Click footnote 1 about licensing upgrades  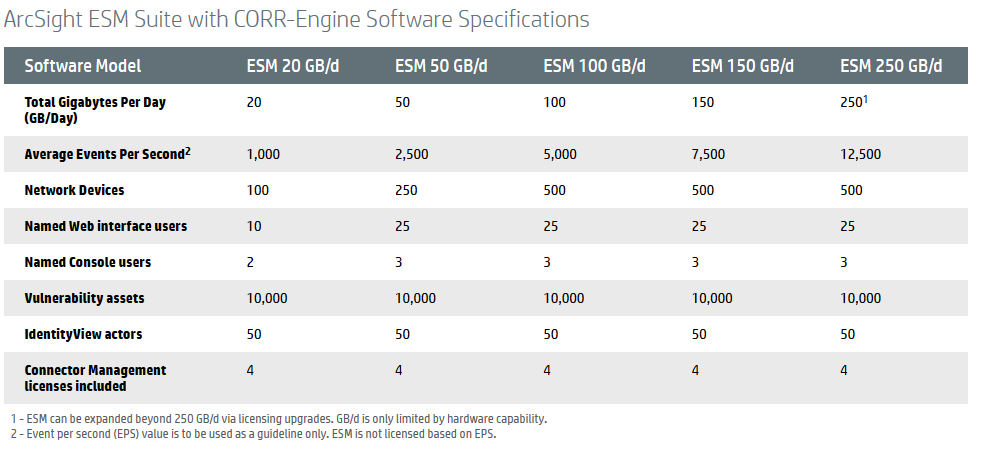coord(279,418)
